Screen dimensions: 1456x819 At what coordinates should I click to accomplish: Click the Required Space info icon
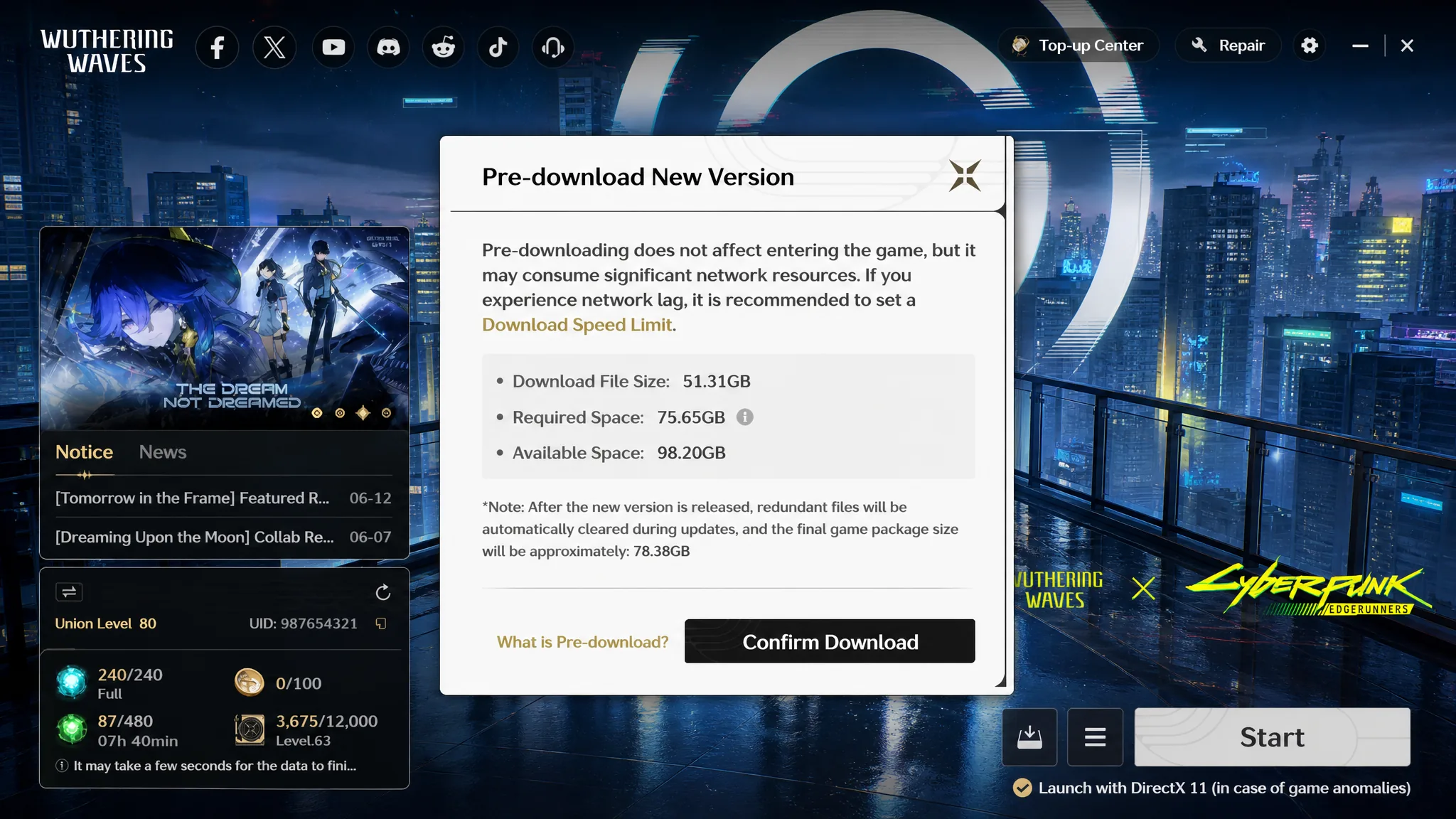click(x=744, y=417)
